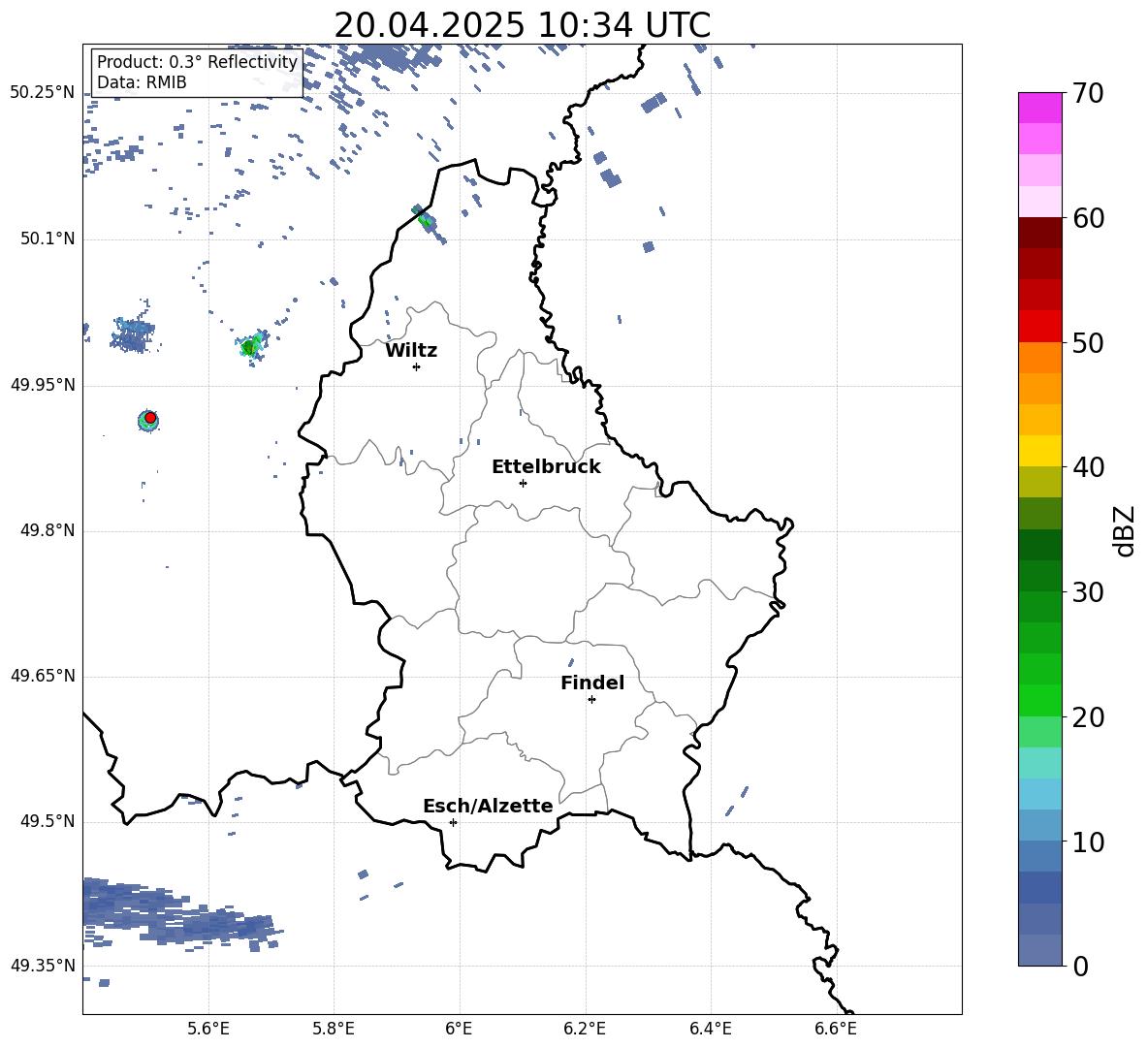Click the Esch/Alzette station cross marker
Viewport: 1148px width, 1048px height.
453,822
